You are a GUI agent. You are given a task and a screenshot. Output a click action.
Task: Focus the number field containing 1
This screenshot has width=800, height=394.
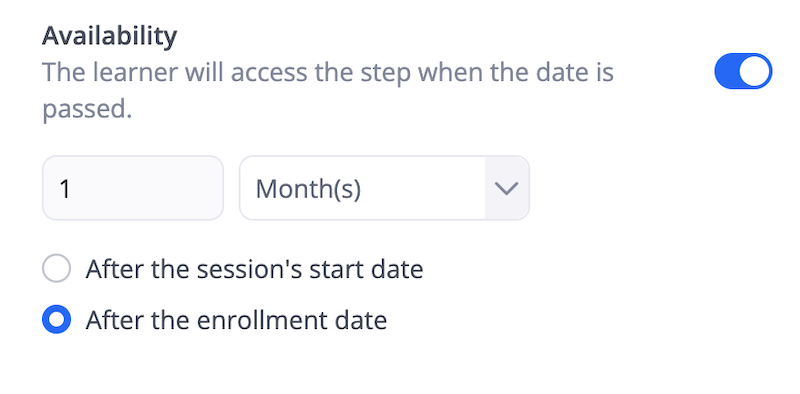[x=133, y=188]
